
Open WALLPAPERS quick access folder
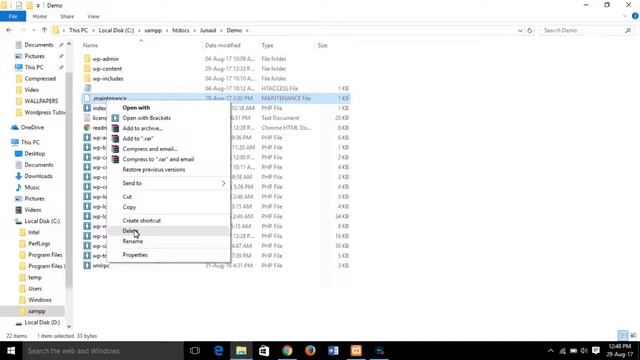[41, 101]
